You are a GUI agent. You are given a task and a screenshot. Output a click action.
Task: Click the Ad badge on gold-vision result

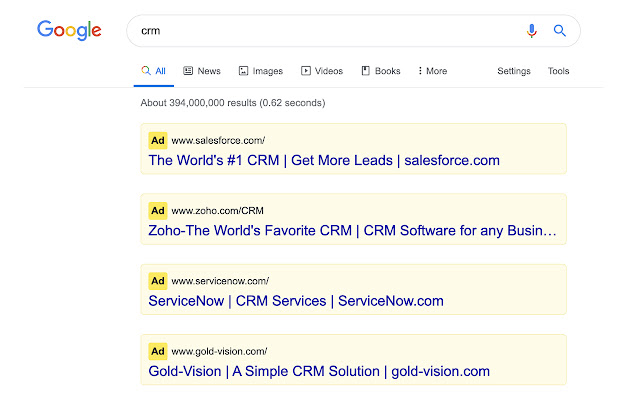158,351
